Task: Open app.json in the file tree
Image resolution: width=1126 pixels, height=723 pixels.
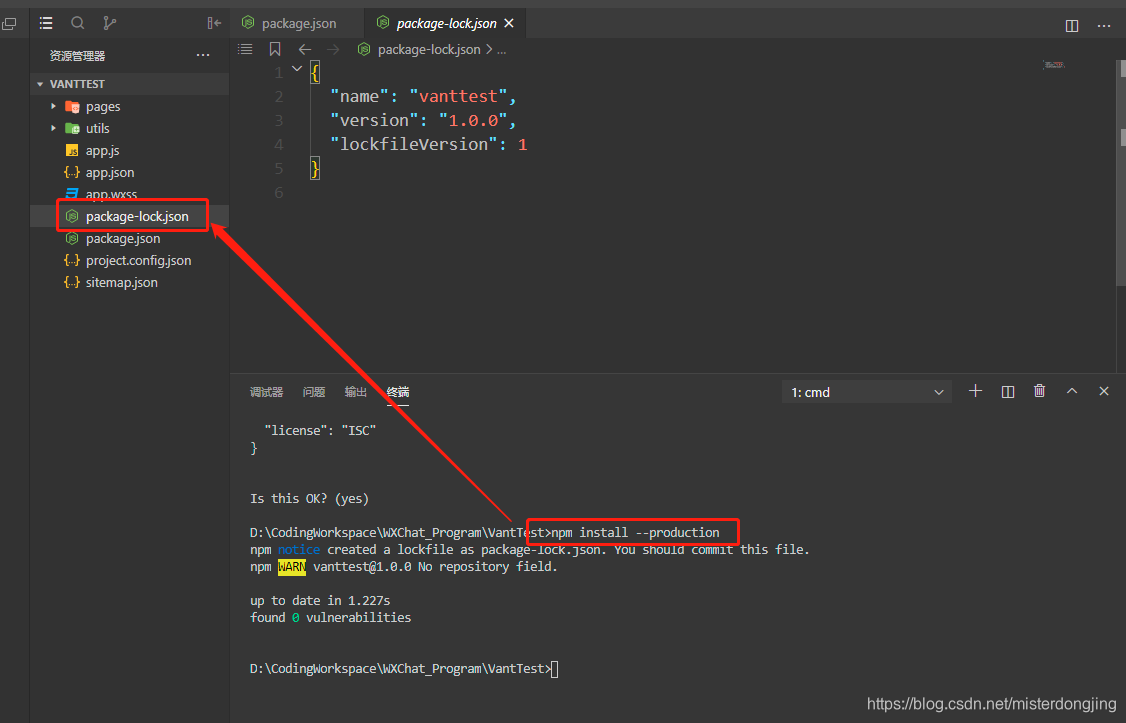Action: coord(129,172)
